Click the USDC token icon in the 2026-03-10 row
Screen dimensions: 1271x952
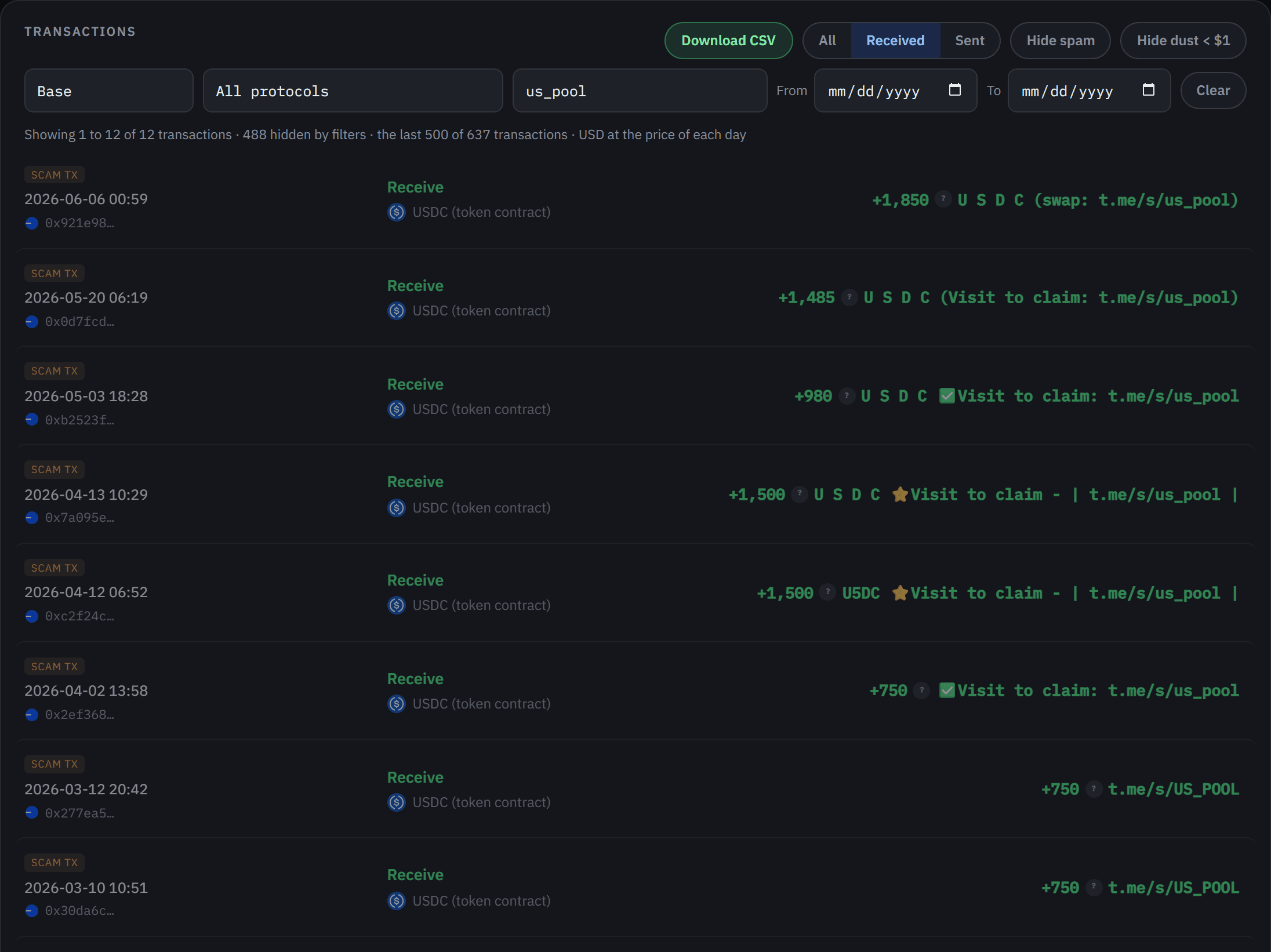(397, 901)
